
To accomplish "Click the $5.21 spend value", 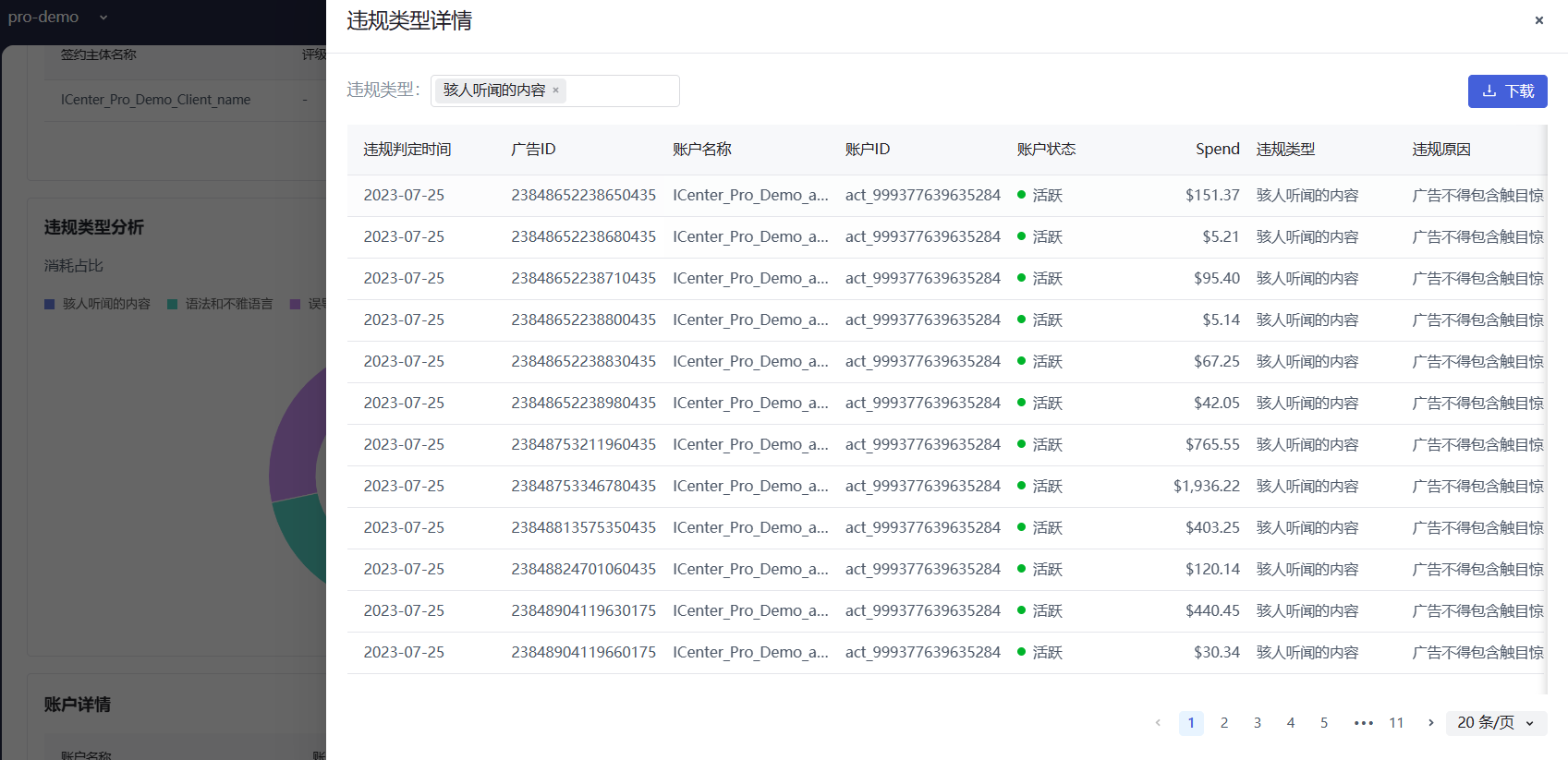I will [x=1221, y=237].
